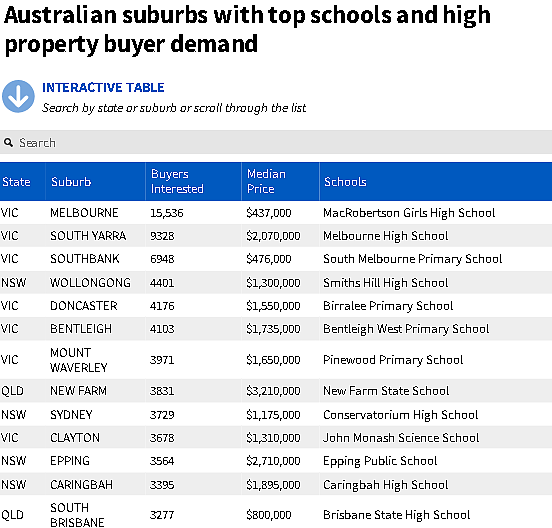Viewport: 552px width, 528px height.
Task: Click John Monash Science School entry
Action: click(401, 438)
